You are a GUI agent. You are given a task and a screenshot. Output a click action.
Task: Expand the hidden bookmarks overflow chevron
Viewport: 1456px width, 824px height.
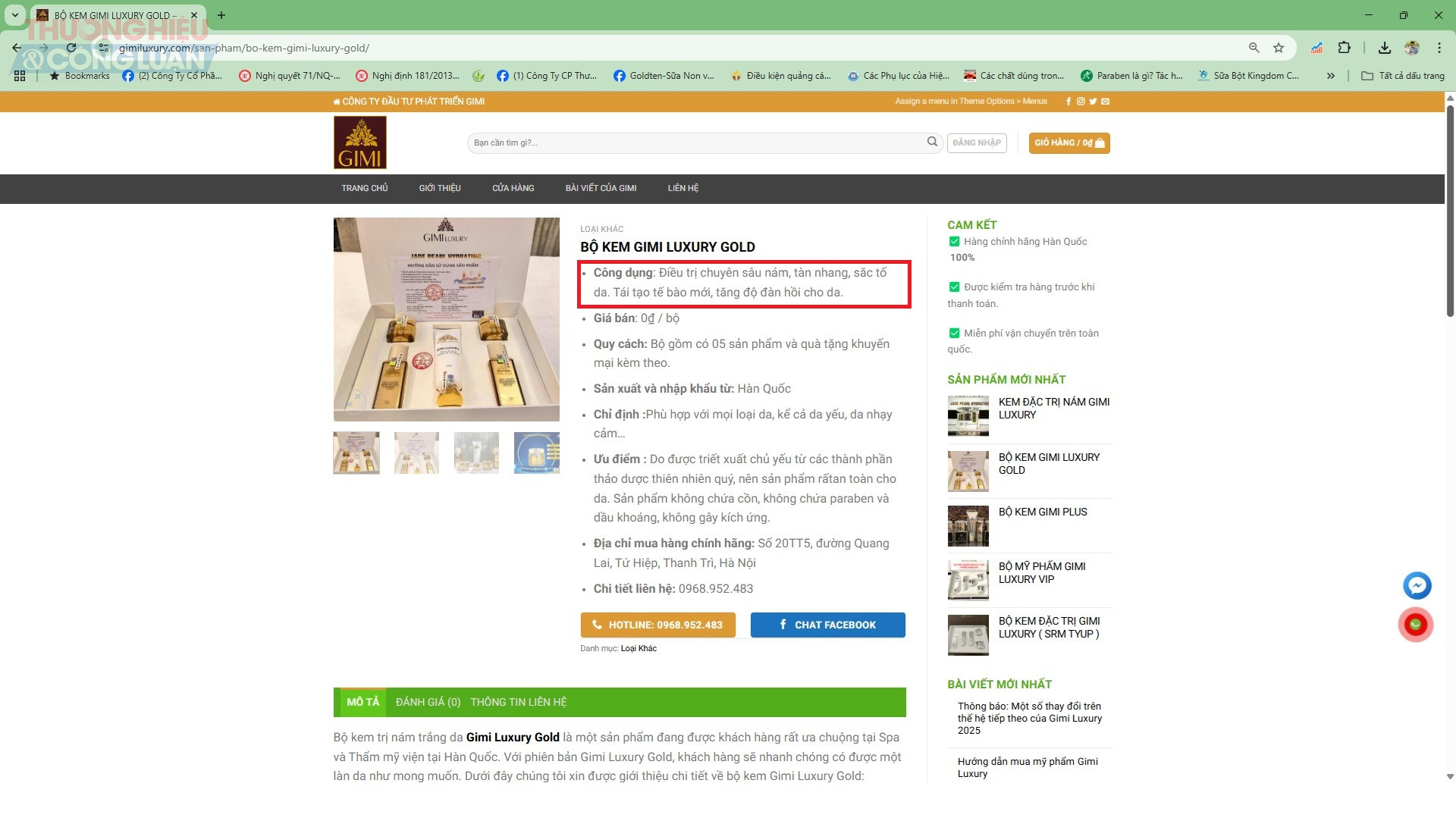pyautogui.click(x=1330, y=76)
